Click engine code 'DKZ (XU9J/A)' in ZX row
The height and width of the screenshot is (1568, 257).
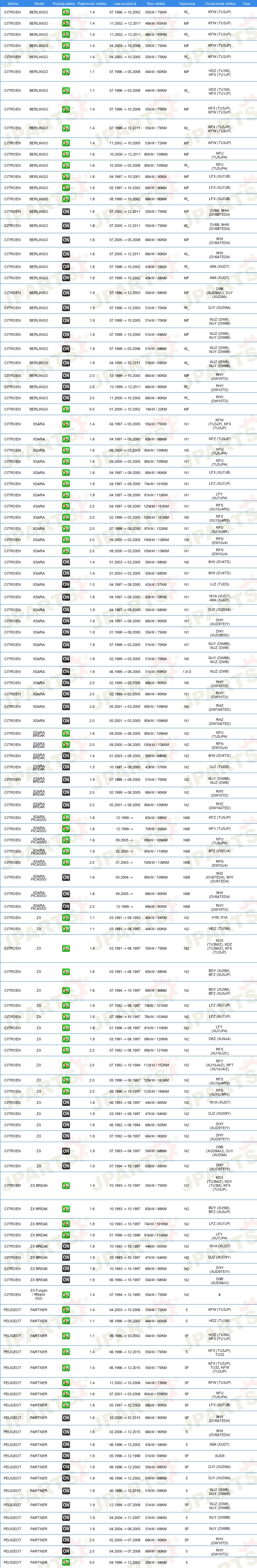219,1039
